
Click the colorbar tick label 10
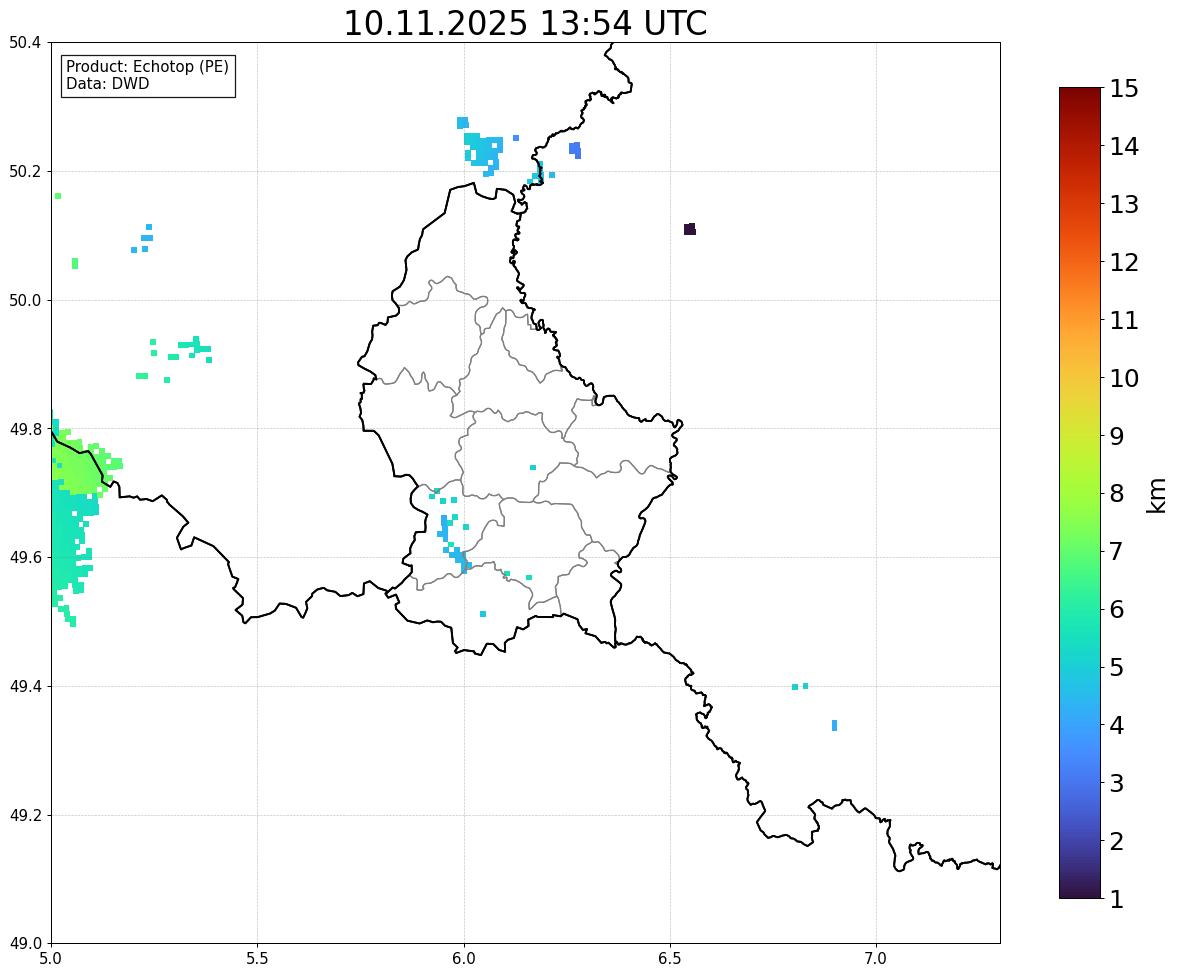tap(1124, 378)
